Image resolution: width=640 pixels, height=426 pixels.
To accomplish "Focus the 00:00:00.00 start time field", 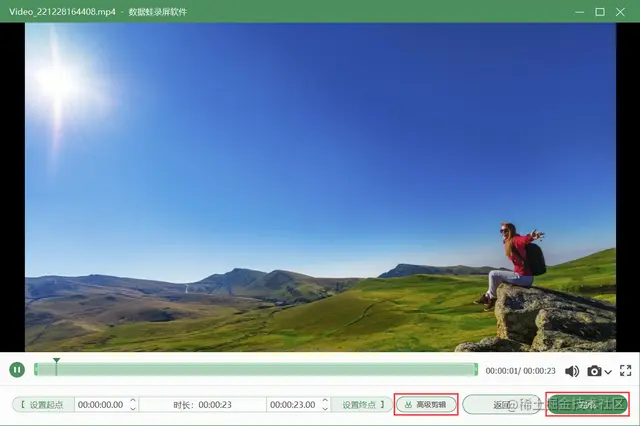I will [x=101, y=404].
